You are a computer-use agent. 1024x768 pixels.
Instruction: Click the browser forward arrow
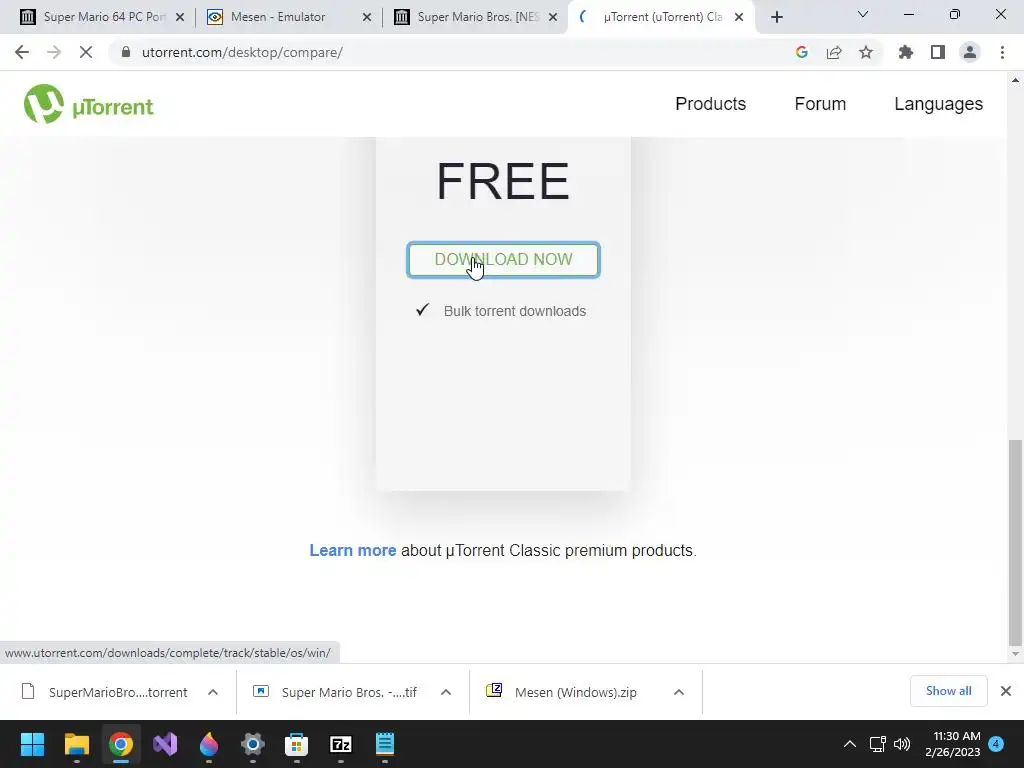(54, 52)
